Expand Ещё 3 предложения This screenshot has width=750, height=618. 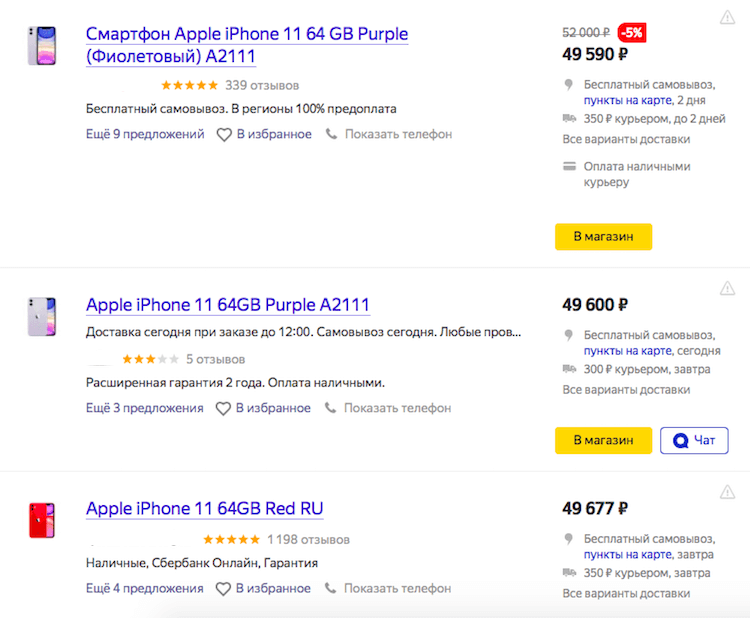click(x=144, y=408)
